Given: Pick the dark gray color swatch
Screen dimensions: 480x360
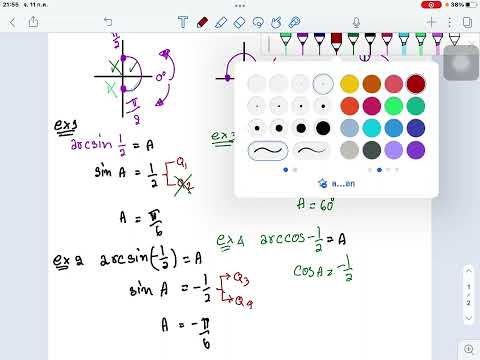Looking at the screenshot, I should tap(372, 150).
